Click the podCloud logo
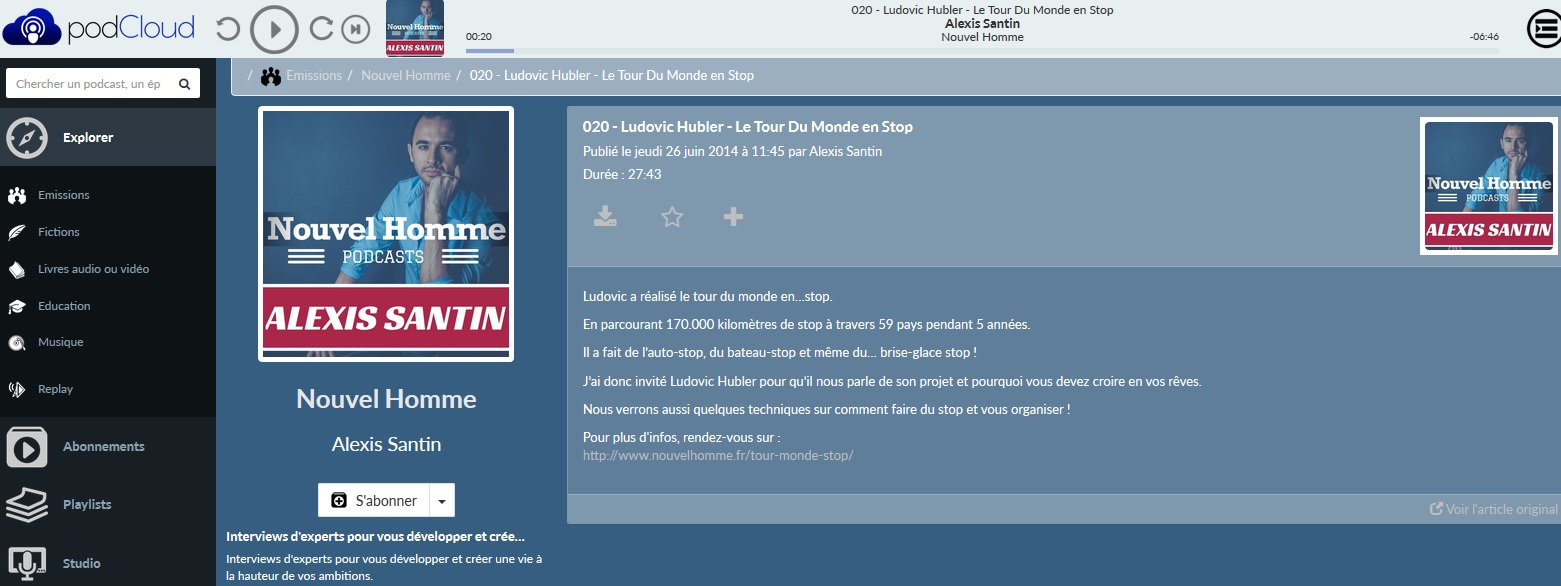1561x586 pixels. point(99,28)
